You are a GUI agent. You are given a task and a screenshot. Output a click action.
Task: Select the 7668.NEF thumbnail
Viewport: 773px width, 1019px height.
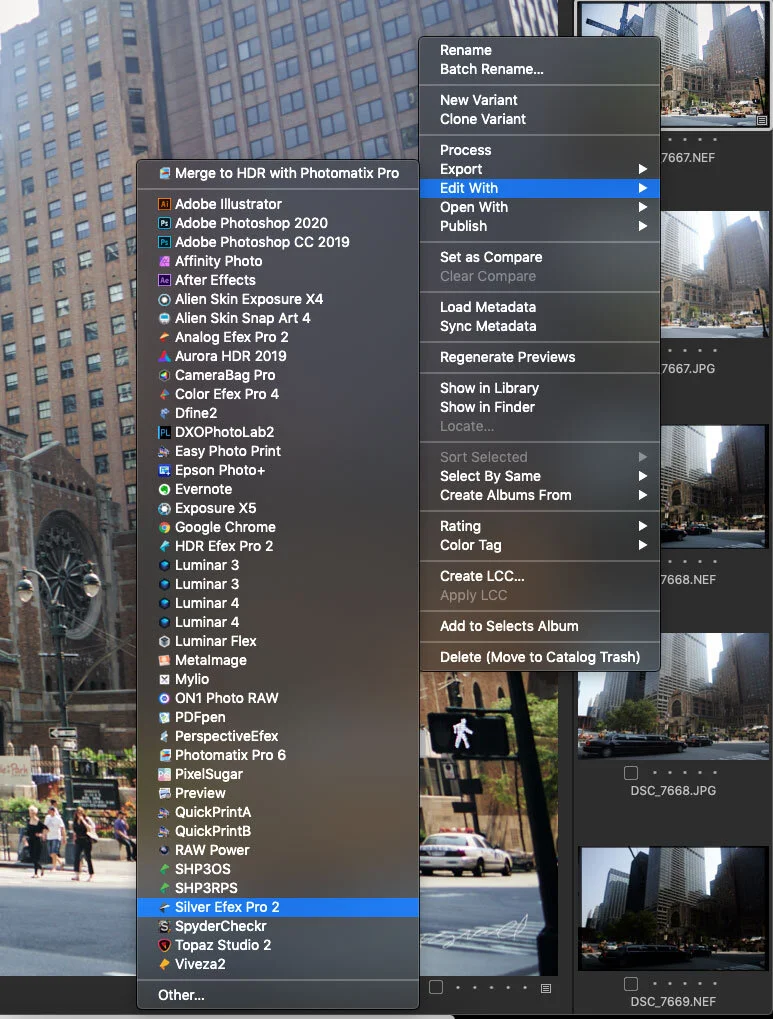[x=715, y=487]
